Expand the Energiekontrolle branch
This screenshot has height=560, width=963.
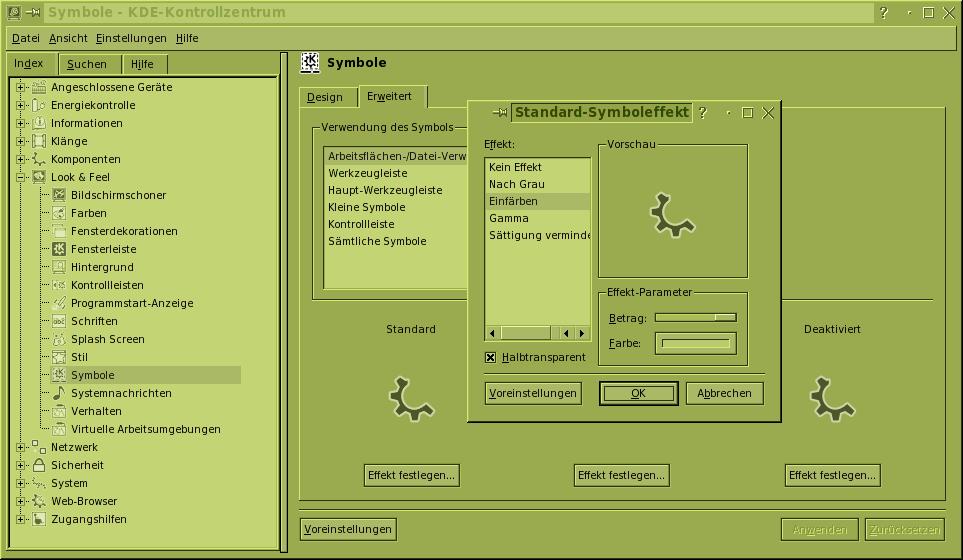pos(20,105)
